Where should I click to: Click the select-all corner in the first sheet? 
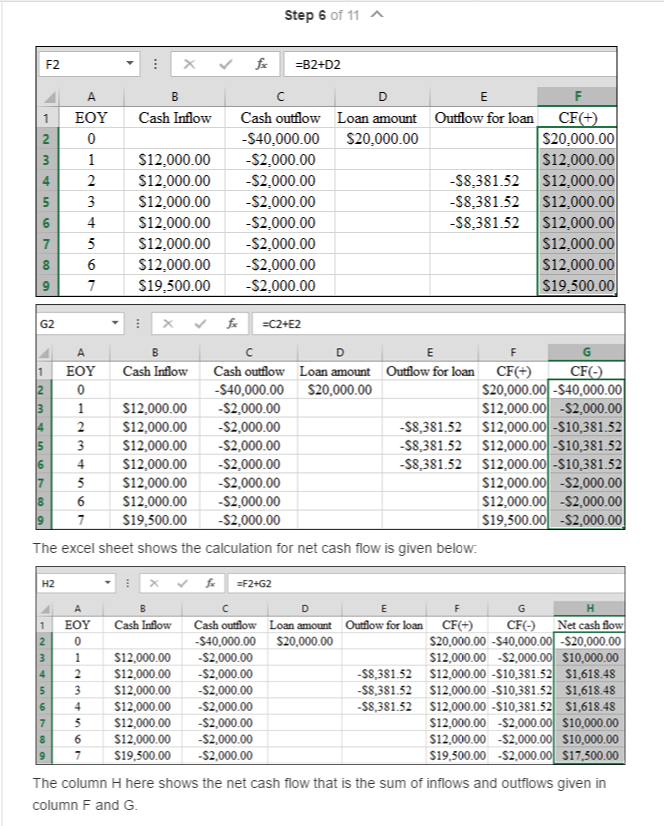(x=49, y=97)
